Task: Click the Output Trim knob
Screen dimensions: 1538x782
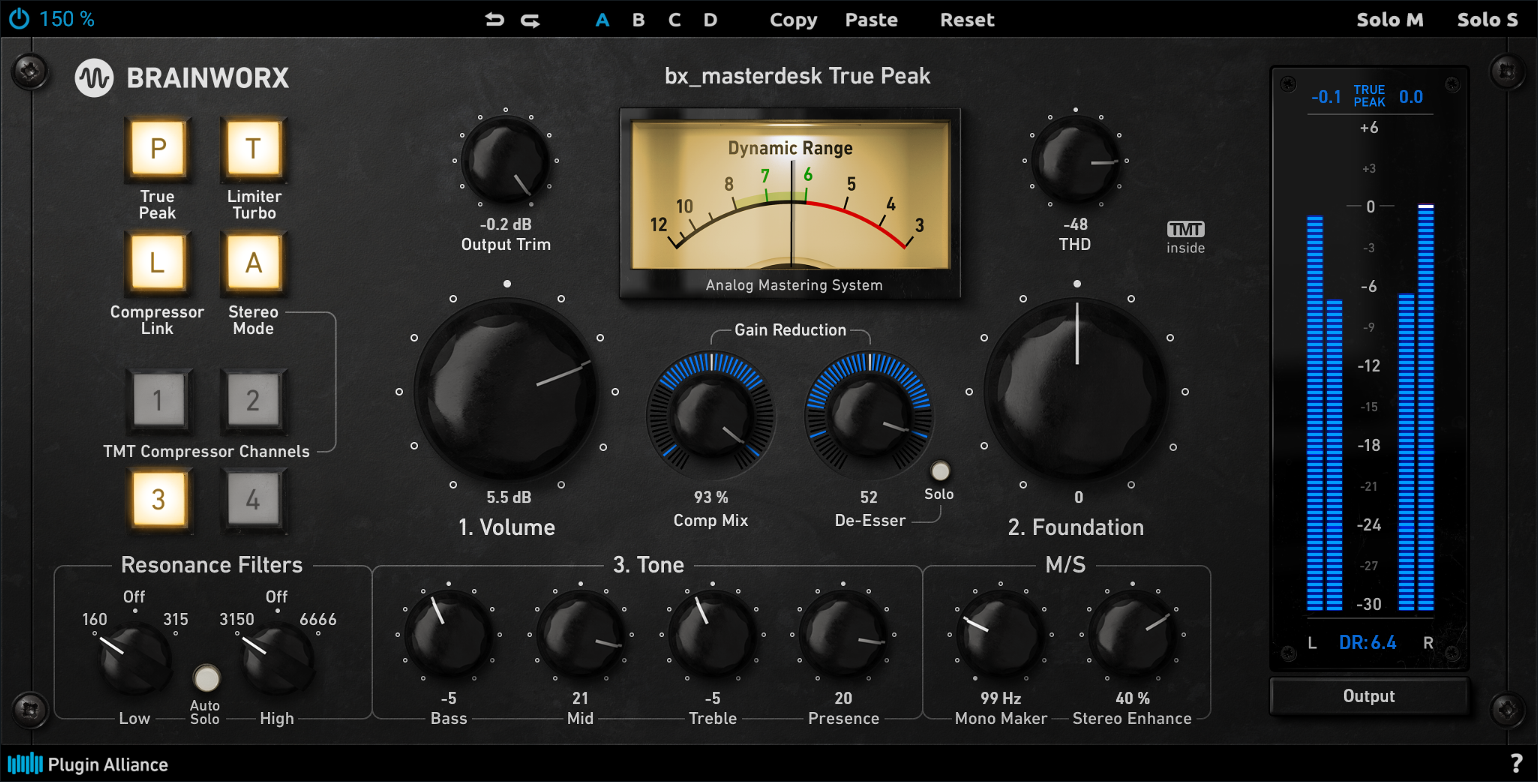Action: (x=506, y=160)
